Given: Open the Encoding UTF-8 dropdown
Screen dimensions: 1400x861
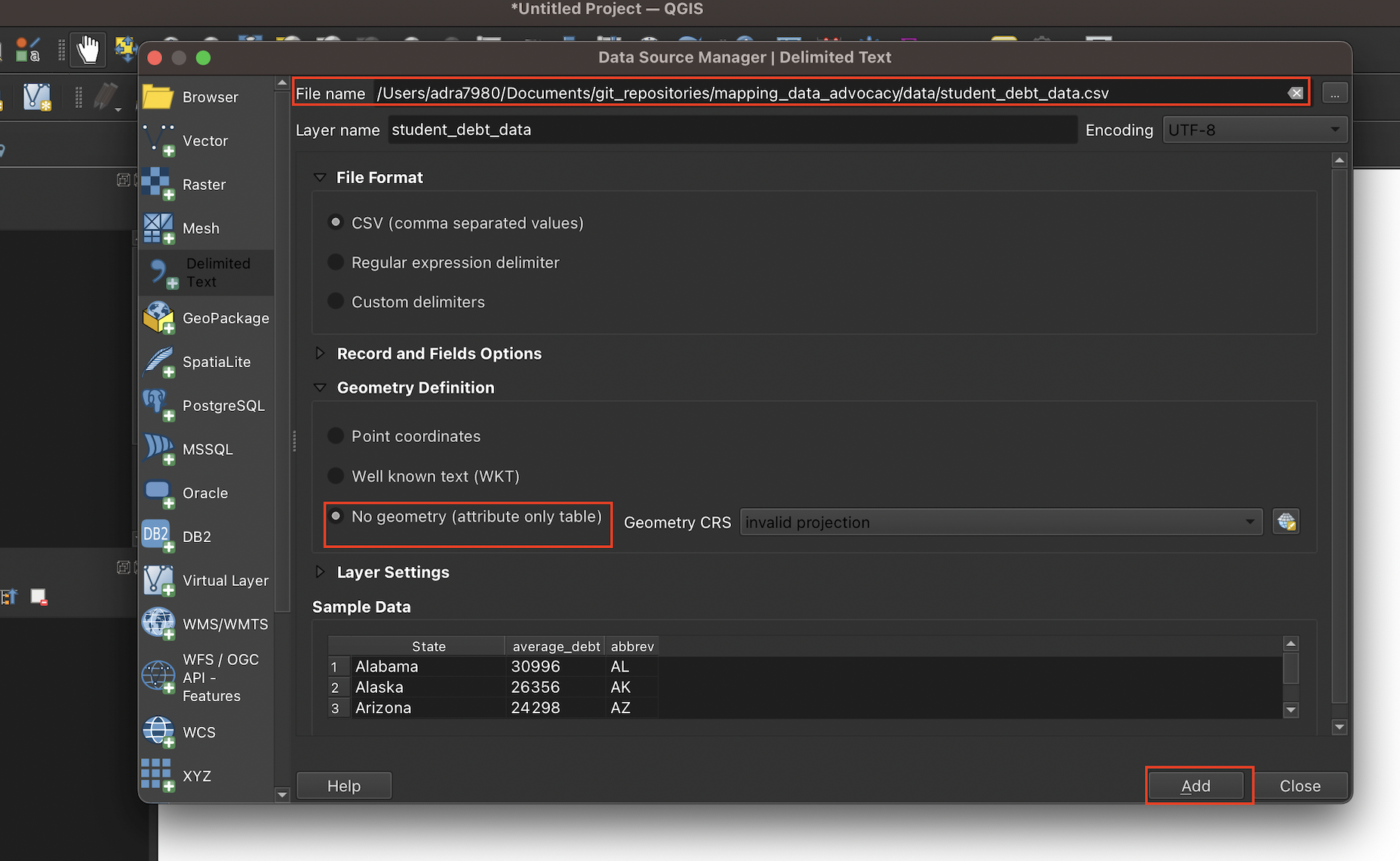Looking at the screenshot, I should click(x=1254, y=130).
